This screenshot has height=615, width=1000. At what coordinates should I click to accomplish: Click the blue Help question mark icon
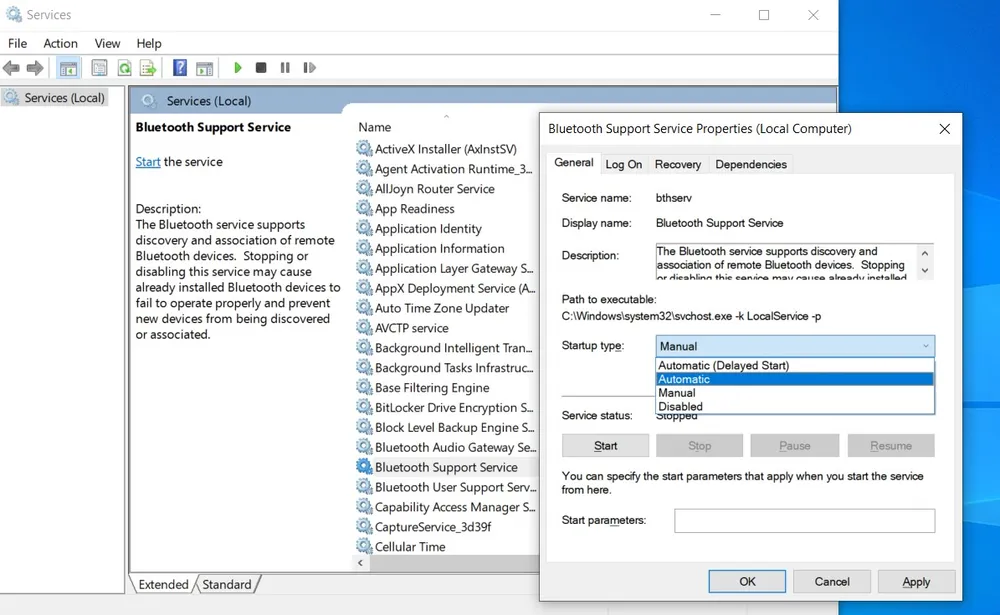tap(180, 68)
